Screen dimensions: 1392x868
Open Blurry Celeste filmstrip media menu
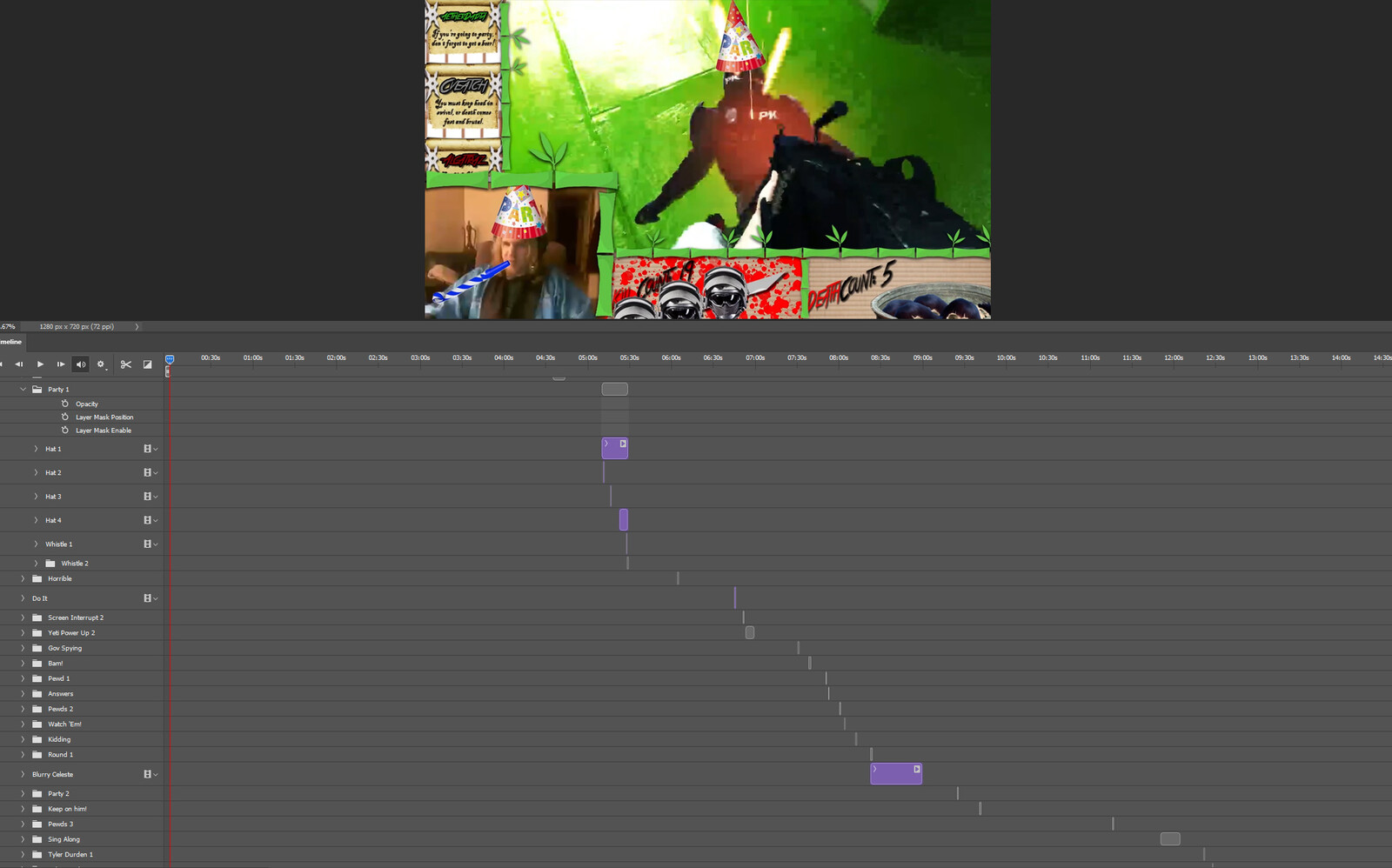[x=150, y=774]
